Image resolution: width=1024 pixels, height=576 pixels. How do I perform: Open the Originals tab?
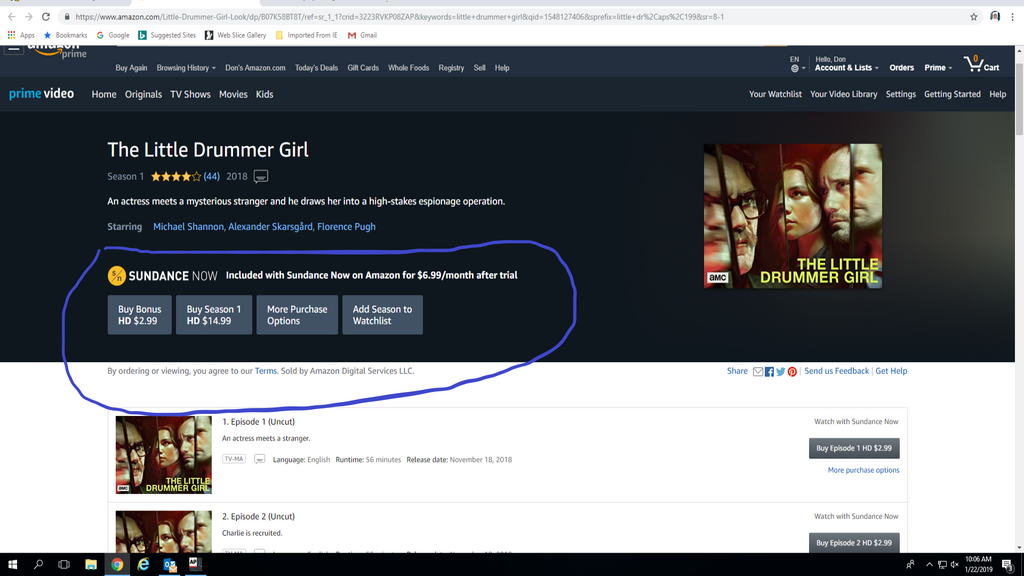pos(143,95)
